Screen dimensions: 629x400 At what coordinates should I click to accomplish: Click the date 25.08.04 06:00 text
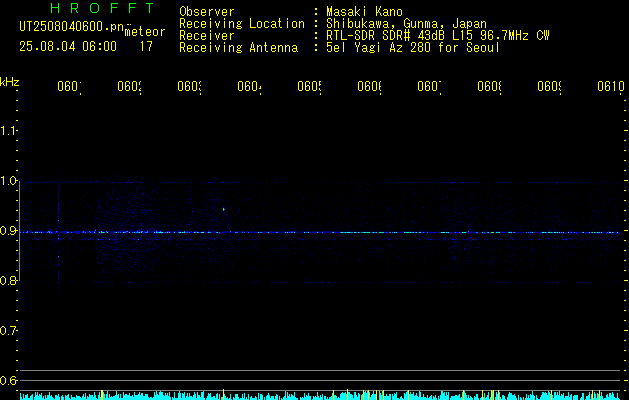click(x=68, y=47)
